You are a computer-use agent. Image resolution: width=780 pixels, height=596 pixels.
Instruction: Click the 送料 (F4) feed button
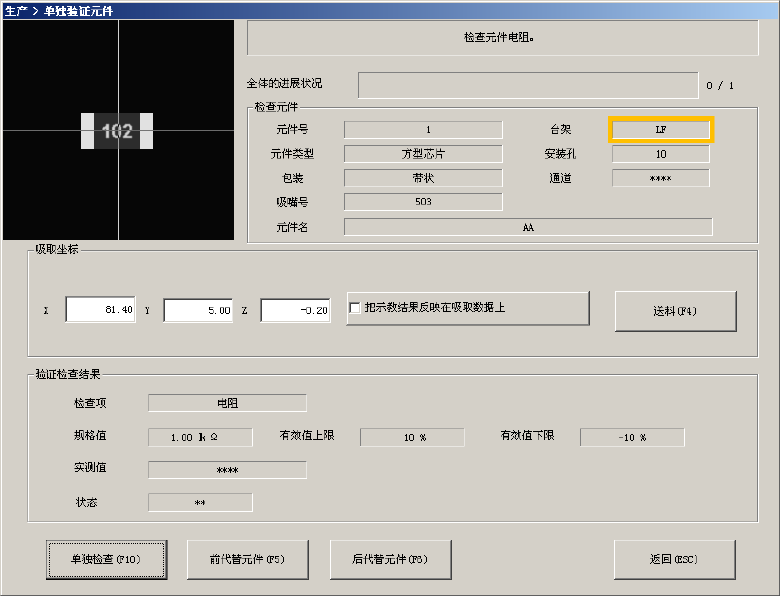[x=676, y=311]
